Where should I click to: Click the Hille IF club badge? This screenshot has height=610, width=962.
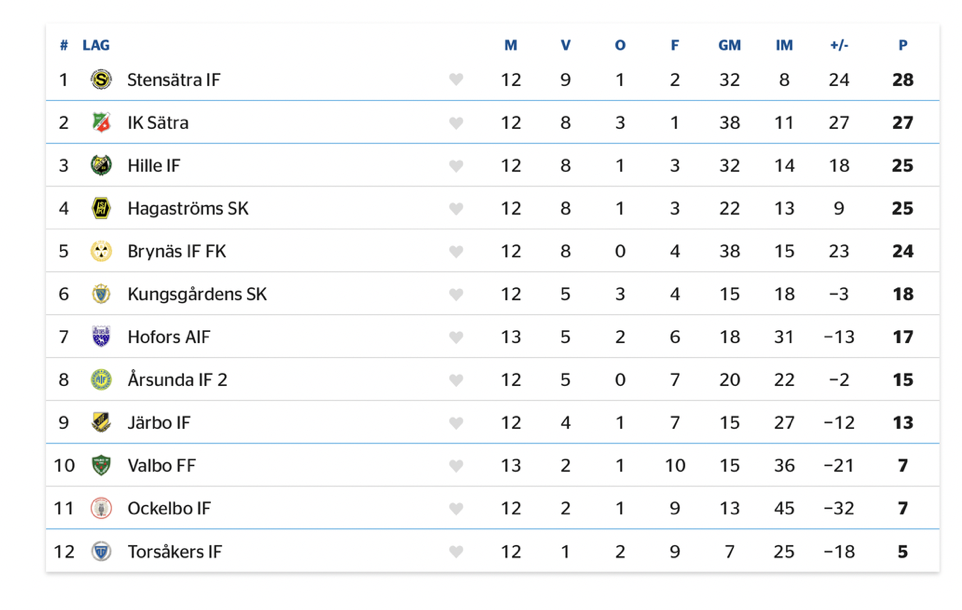[x=101, y=166]
